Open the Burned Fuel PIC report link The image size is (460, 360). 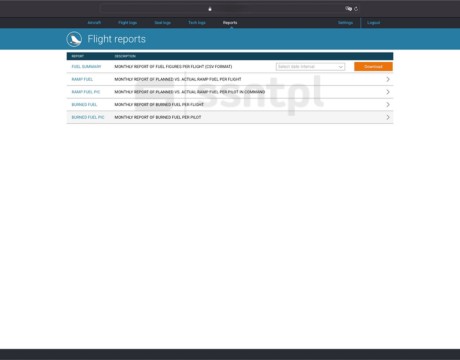(88, 117)
